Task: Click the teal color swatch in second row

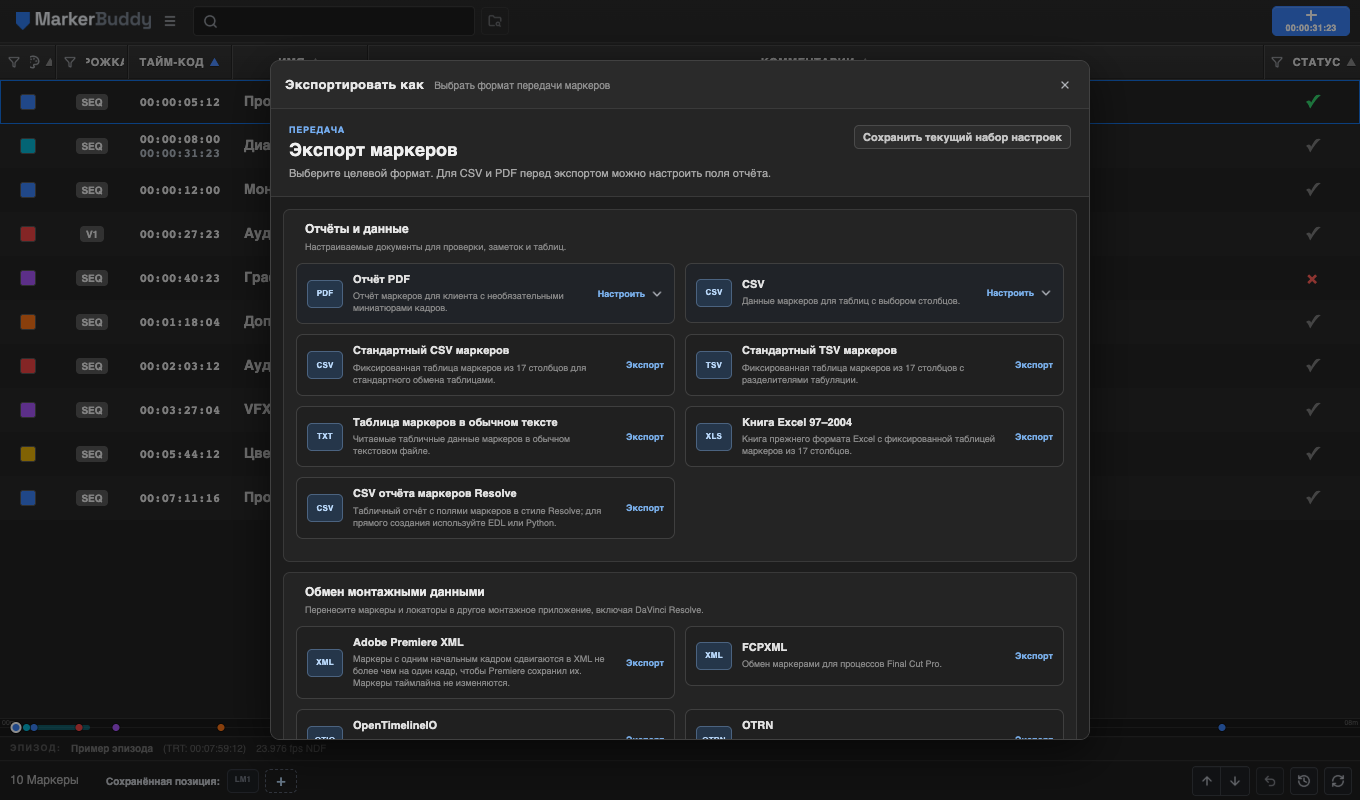Action: click(x=28, y=146)
